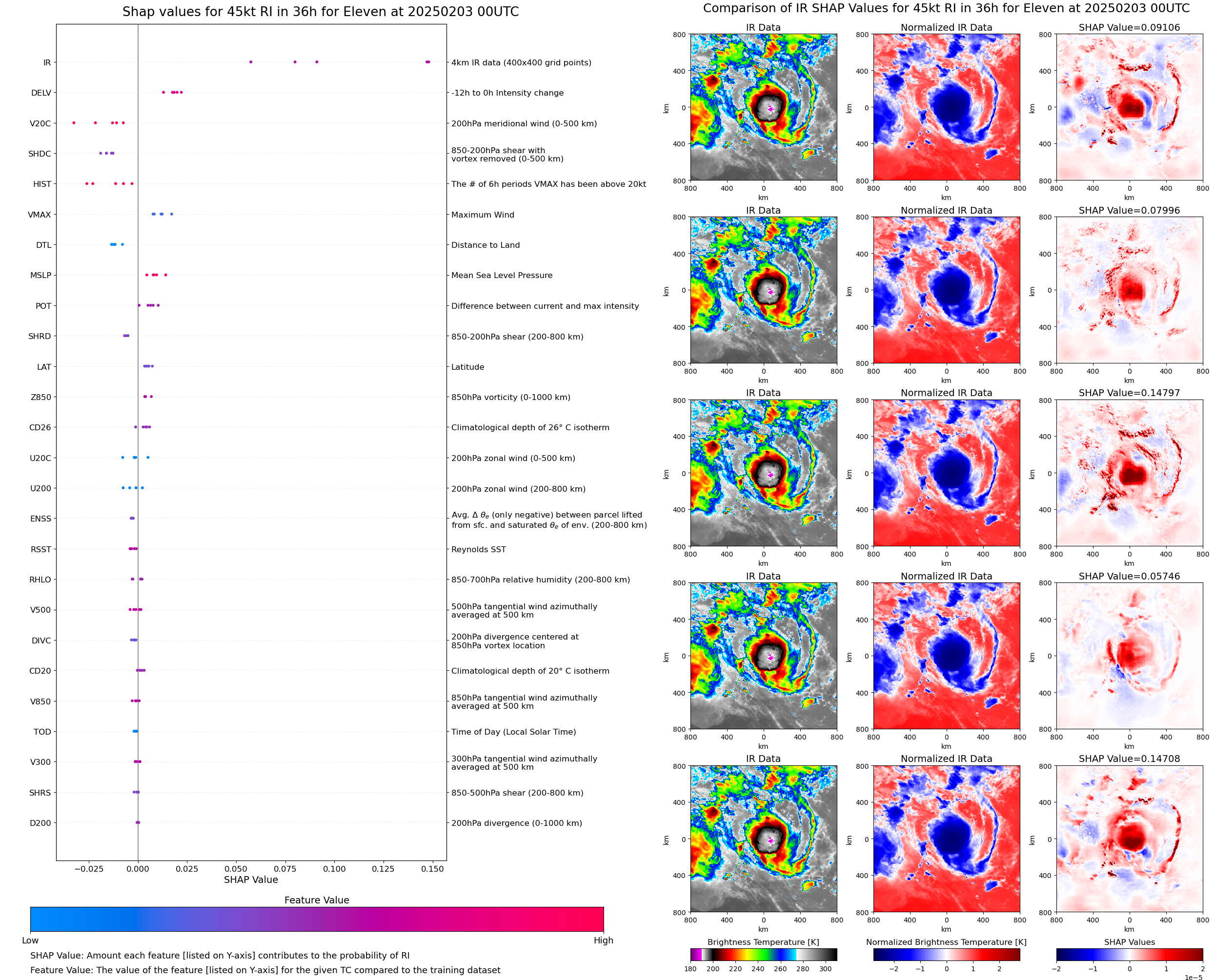Click the bottom Normalized IR Data image
Viewport: 1215px width, 980px height.
pos(946,839)
